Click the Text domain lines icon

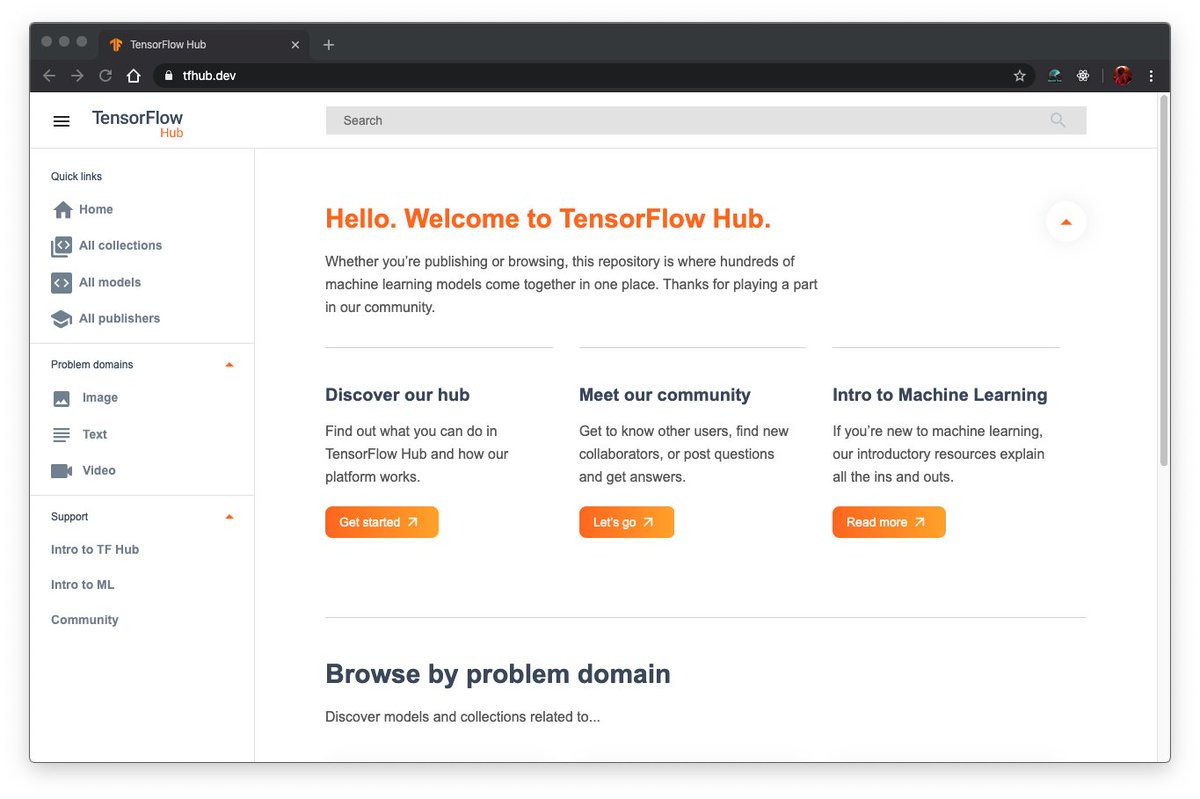tap(62, 435)
